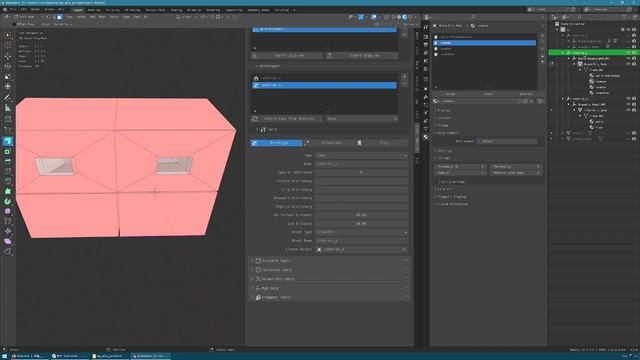Open dropdown beside Auto-Create From Selected

coord(362,119)
